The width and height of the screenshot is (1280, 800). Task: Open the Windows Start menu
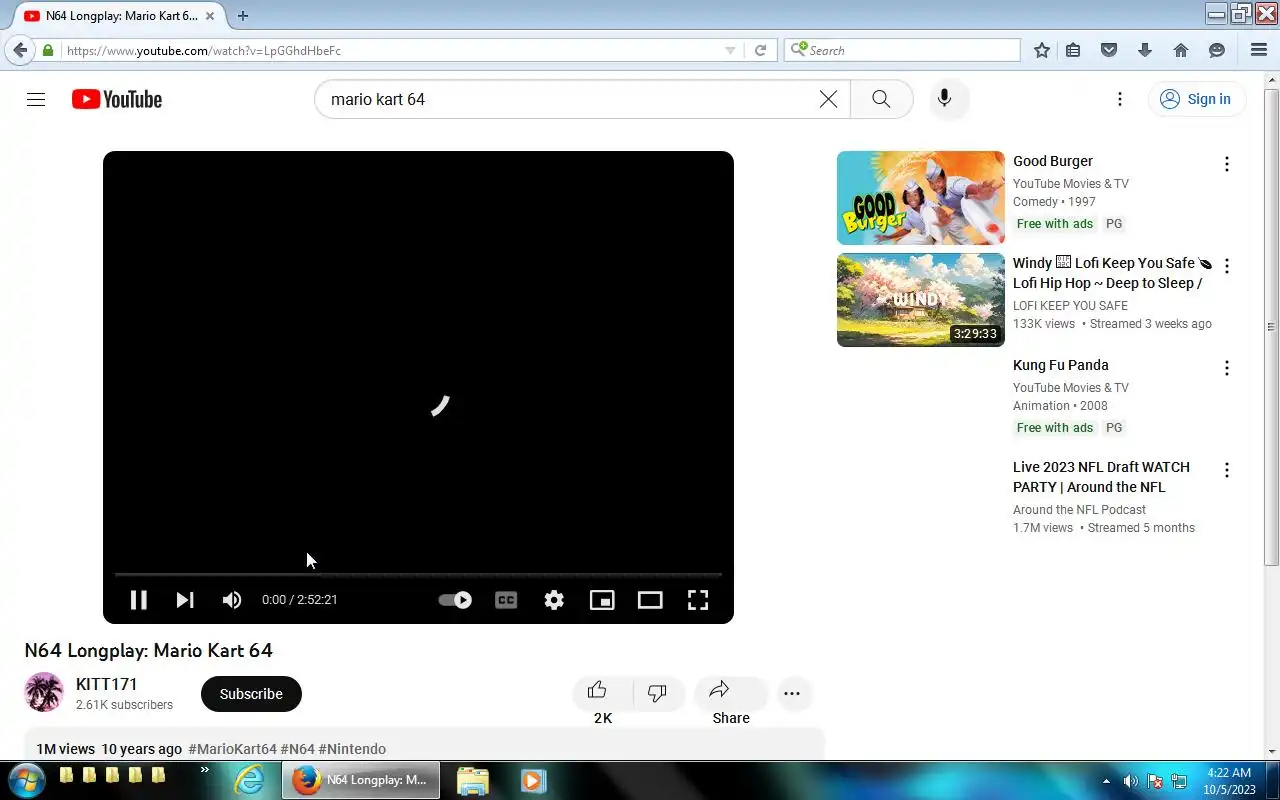point(26,780)
